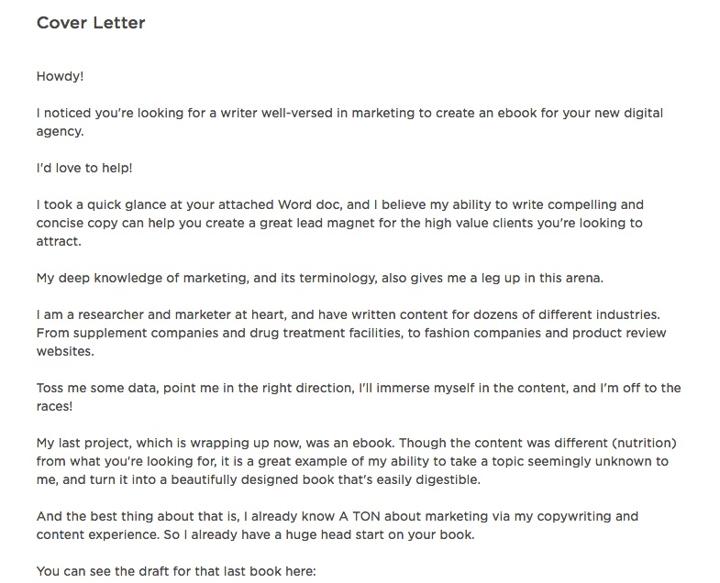Click the sentence I'd love to help!

tap(84, 168)
